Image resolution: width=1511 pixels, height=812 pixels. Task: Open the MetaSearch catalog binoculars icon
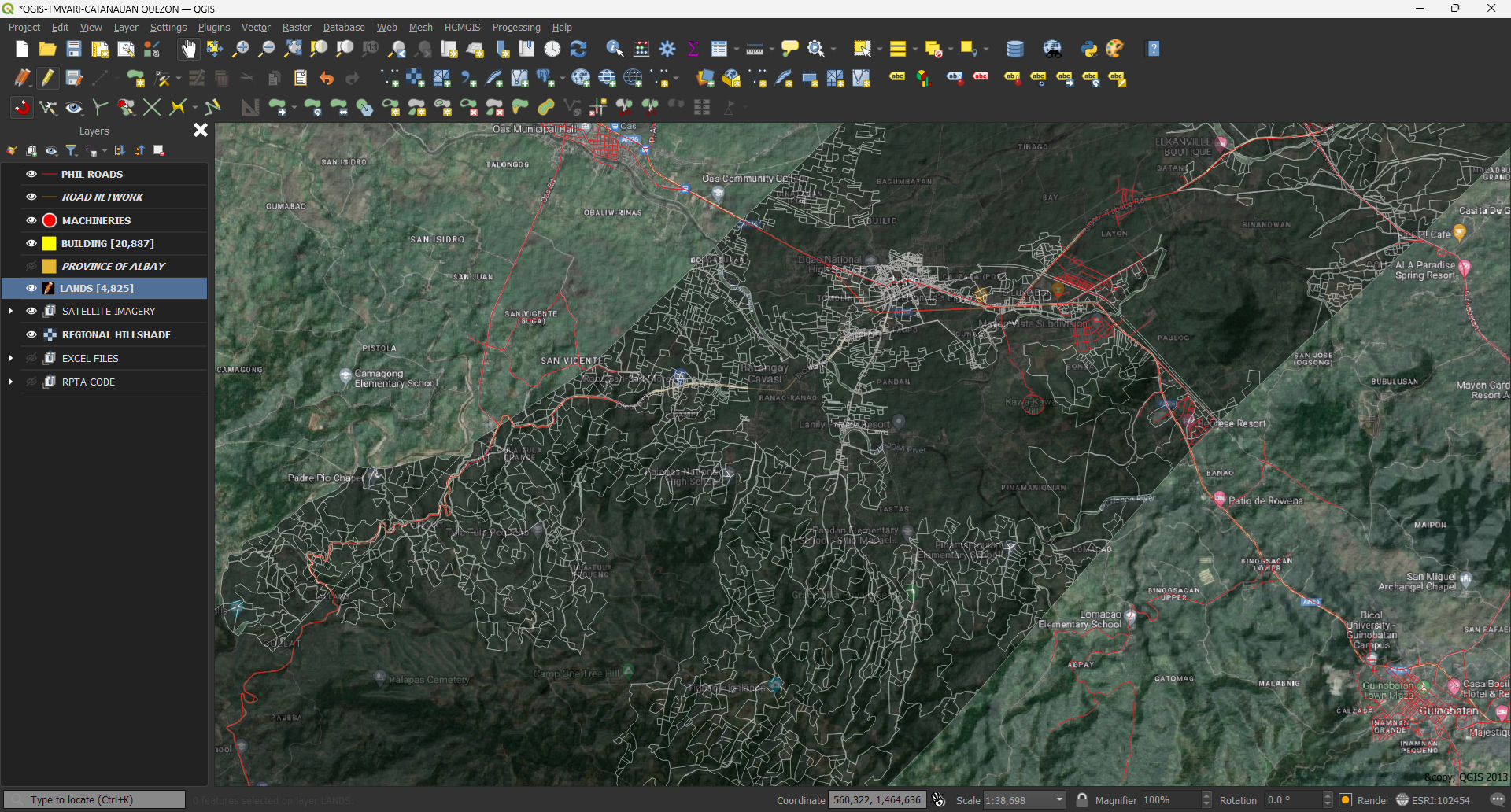1053,49
